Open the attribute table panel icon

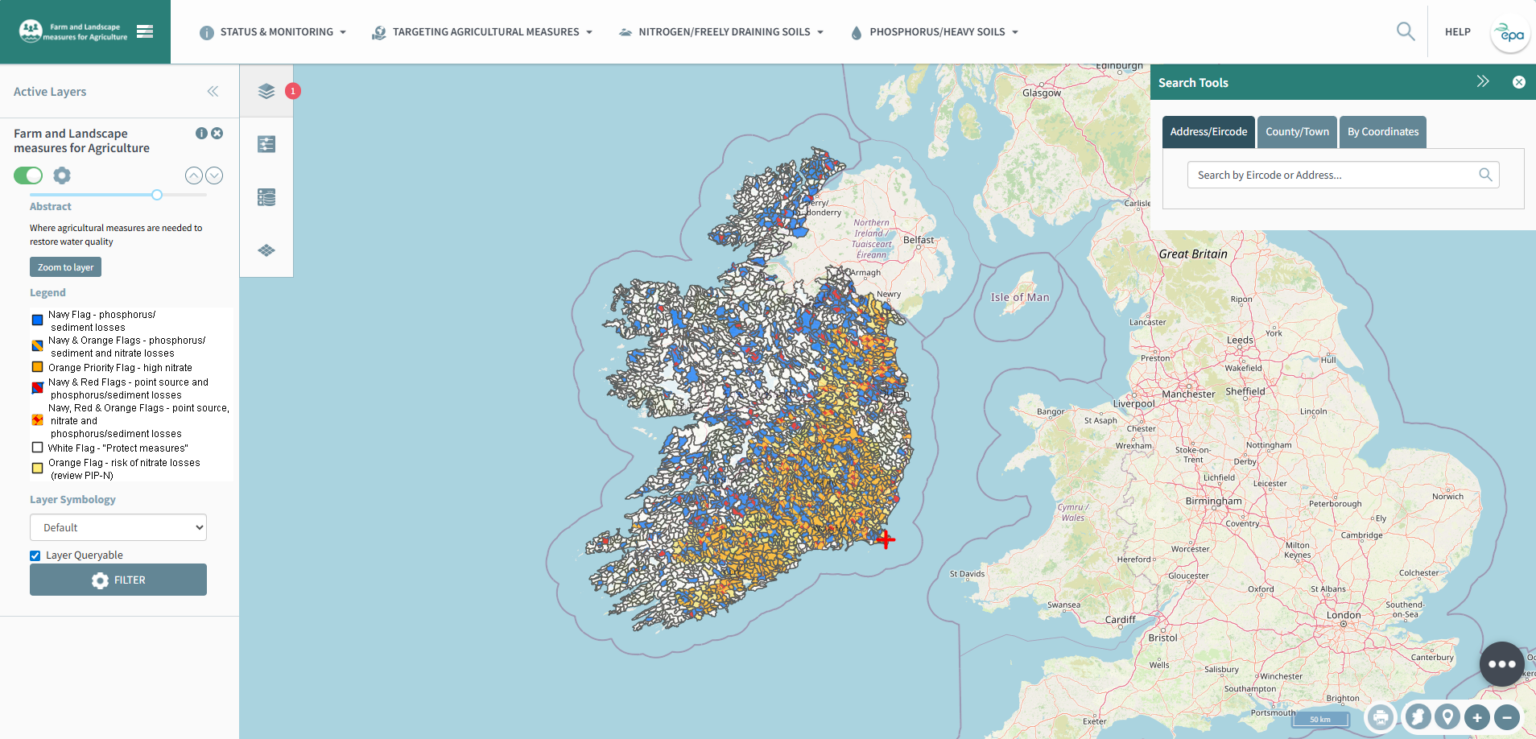(266, 196)
